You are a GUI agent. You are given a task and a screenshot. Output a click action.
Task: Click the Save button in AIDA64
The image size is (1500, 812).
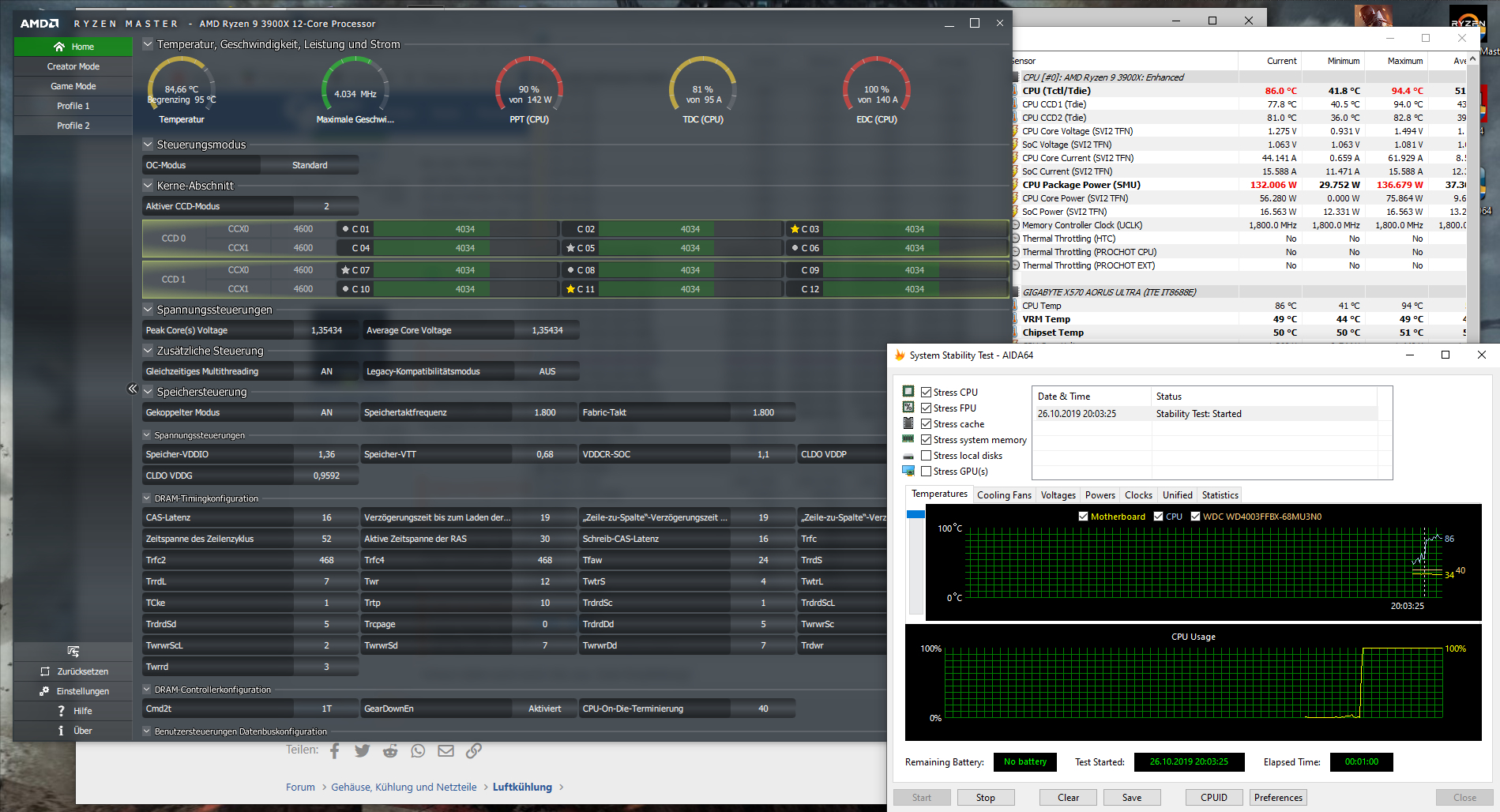tap(1132, 798)
